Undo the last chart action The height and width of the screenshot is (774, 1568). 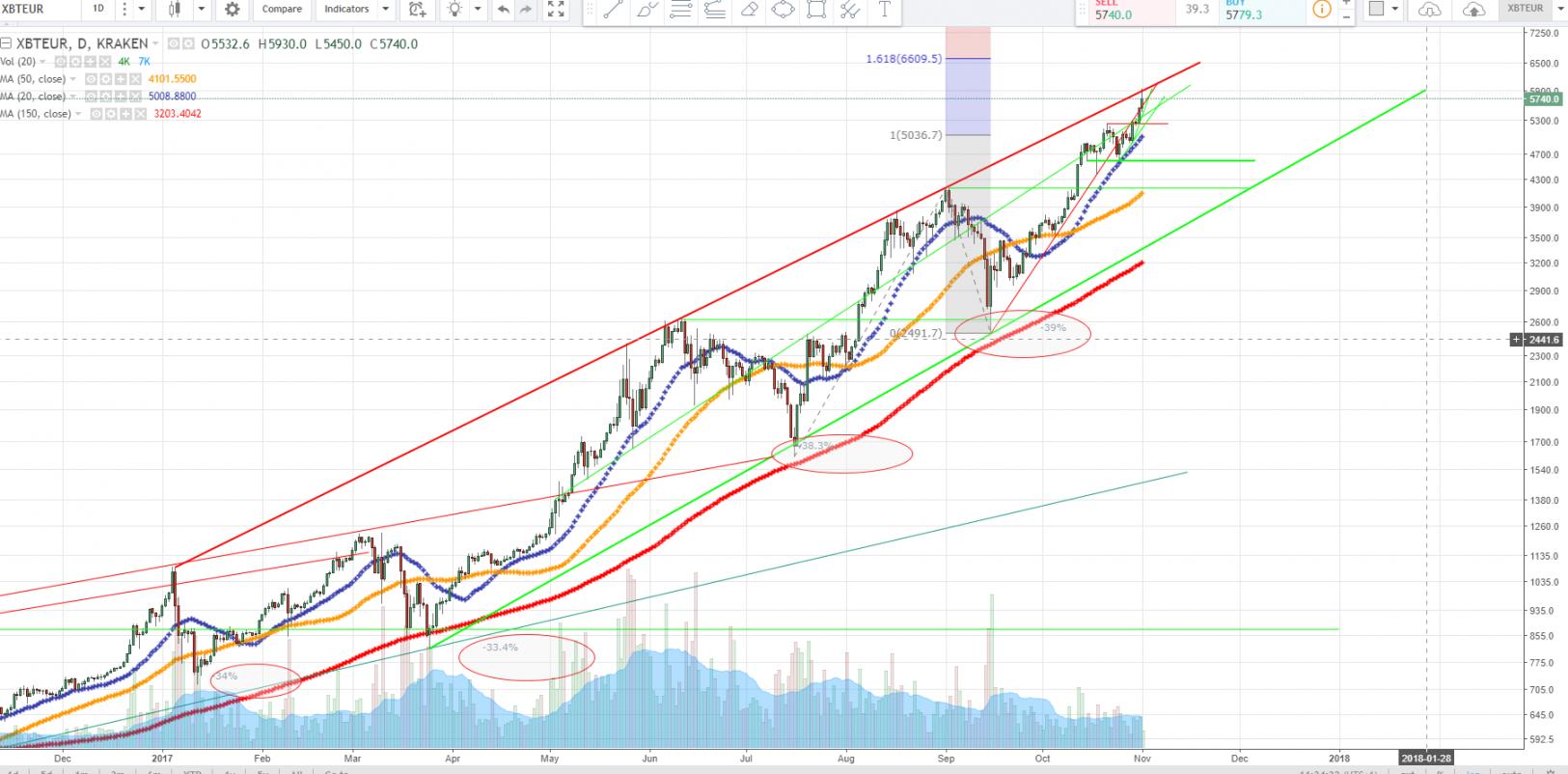coord(503,9)
